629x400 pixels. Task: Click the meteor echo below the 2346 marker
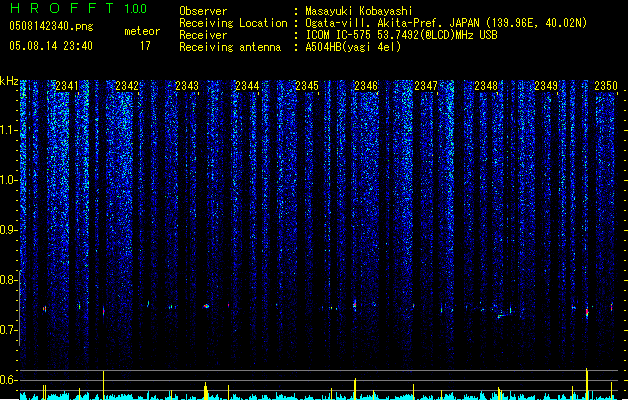click(355, 305)
